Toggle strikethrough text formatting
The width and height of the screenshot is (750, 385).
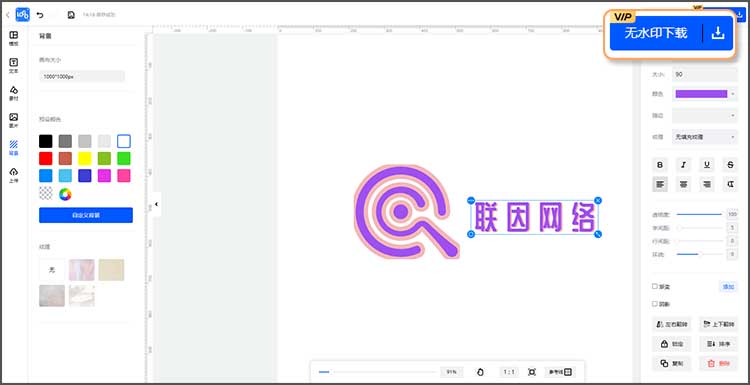(730, 165)
